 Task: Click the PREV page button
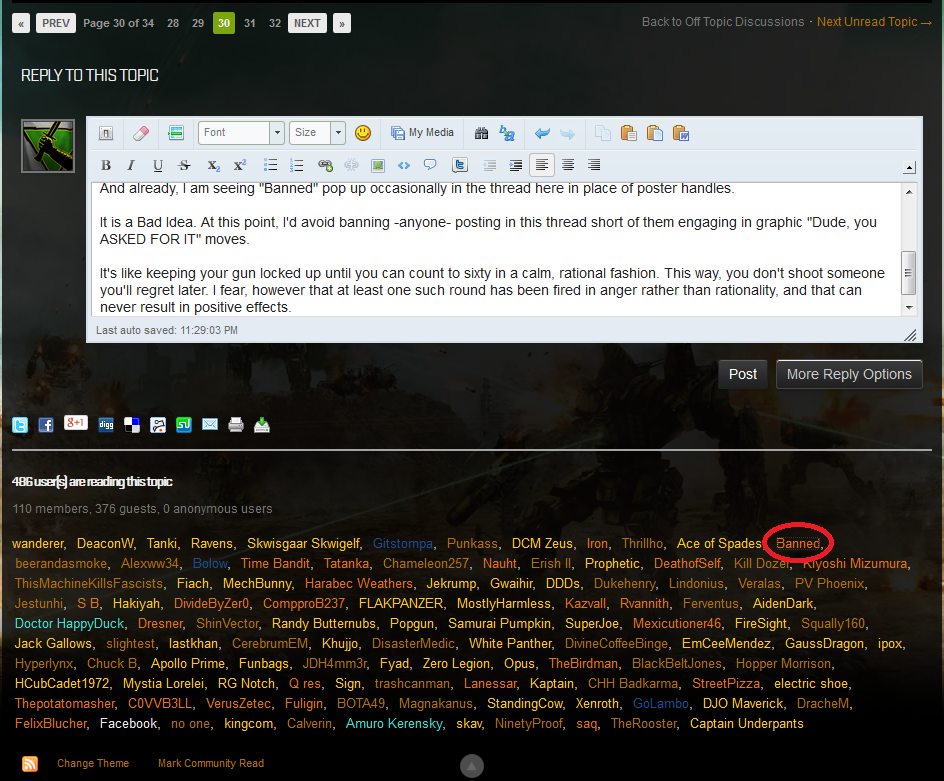coord(56,23)
